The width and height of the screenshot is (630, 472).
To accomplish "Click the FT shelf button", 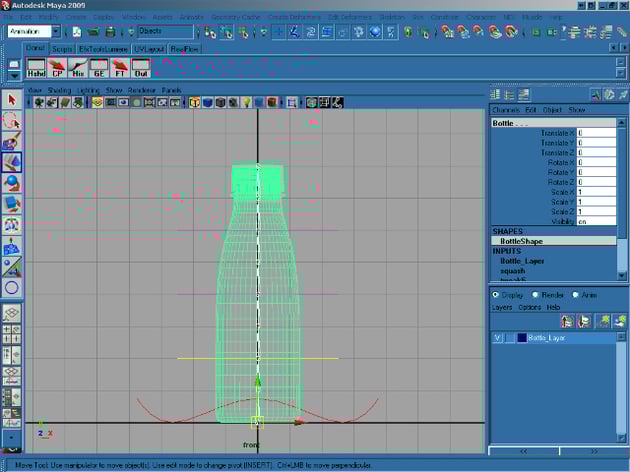I will pyautogui.click(x=119, y=69).
